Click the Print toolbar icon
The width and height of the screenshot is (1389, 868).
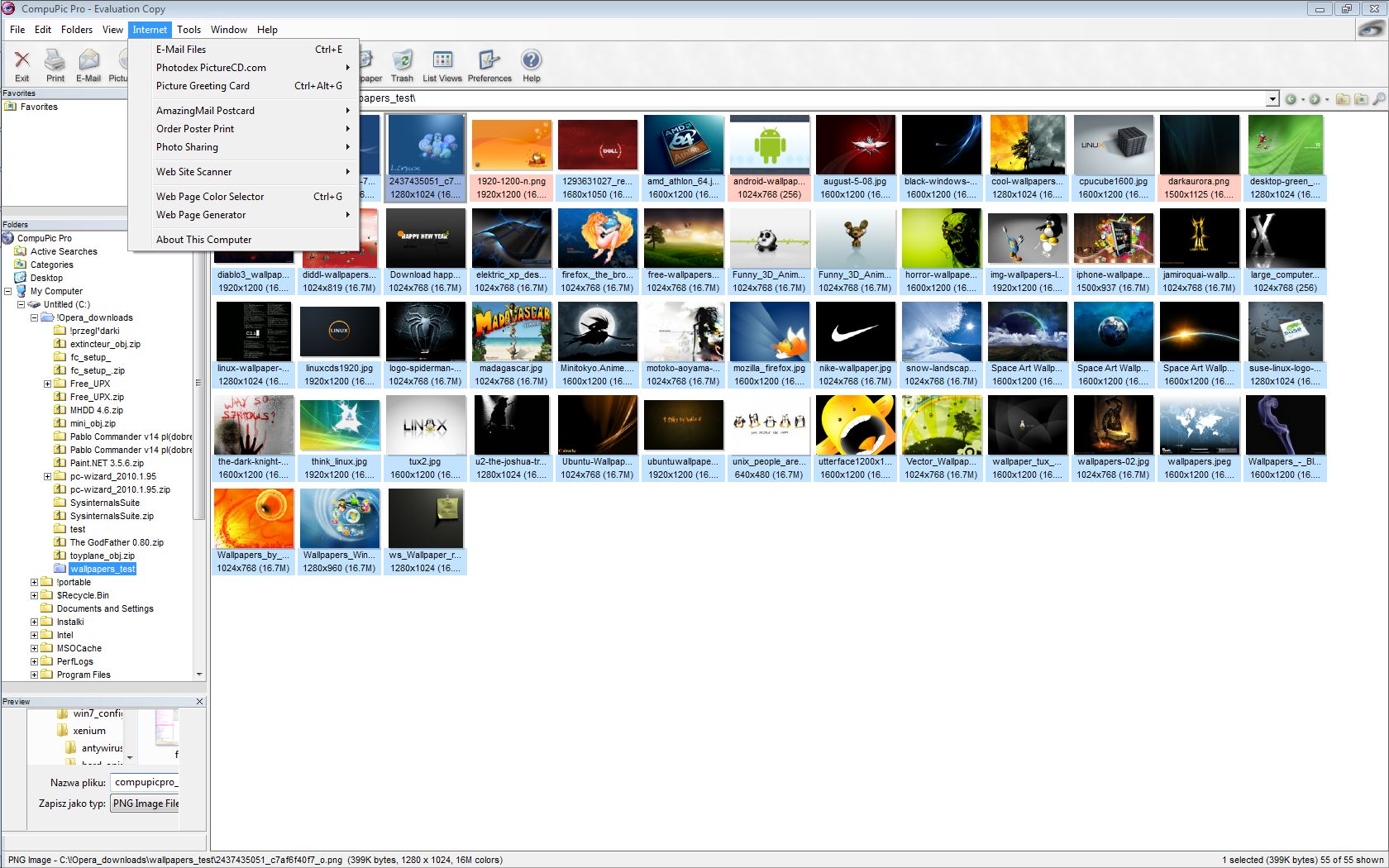click(55, 65)
